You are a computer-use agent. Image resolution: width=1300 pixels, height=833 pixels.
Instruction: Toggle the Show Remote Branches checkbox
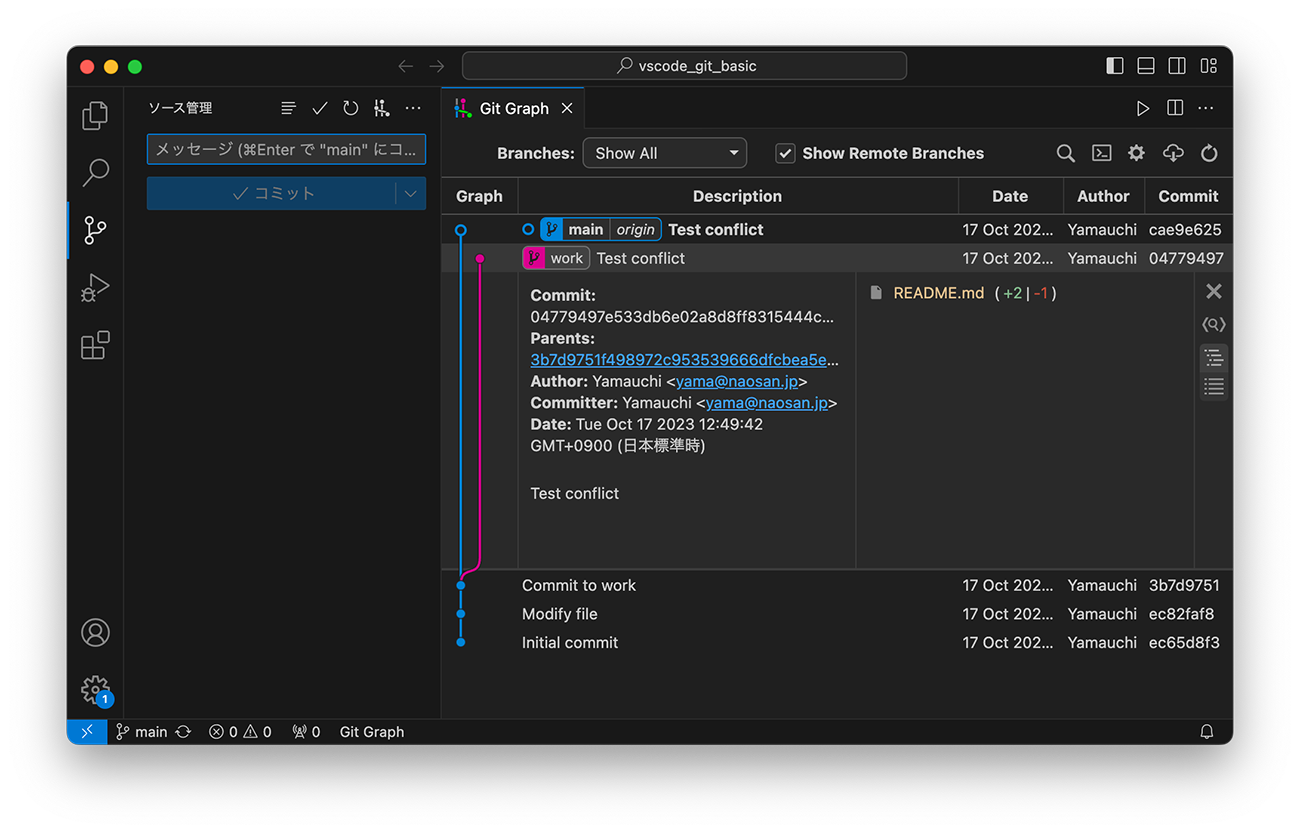(x=785, y=153)
